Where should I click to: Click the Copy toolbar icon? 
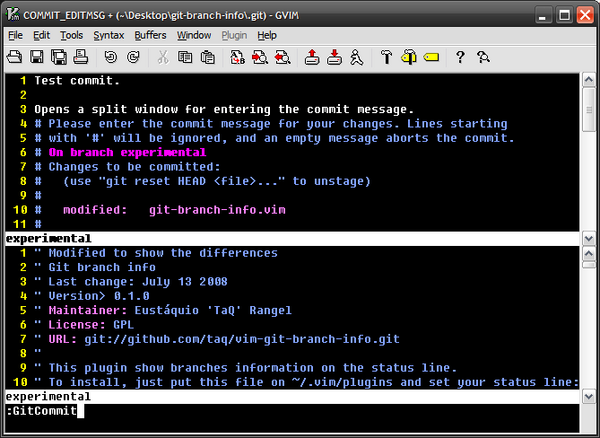point(185,57)
